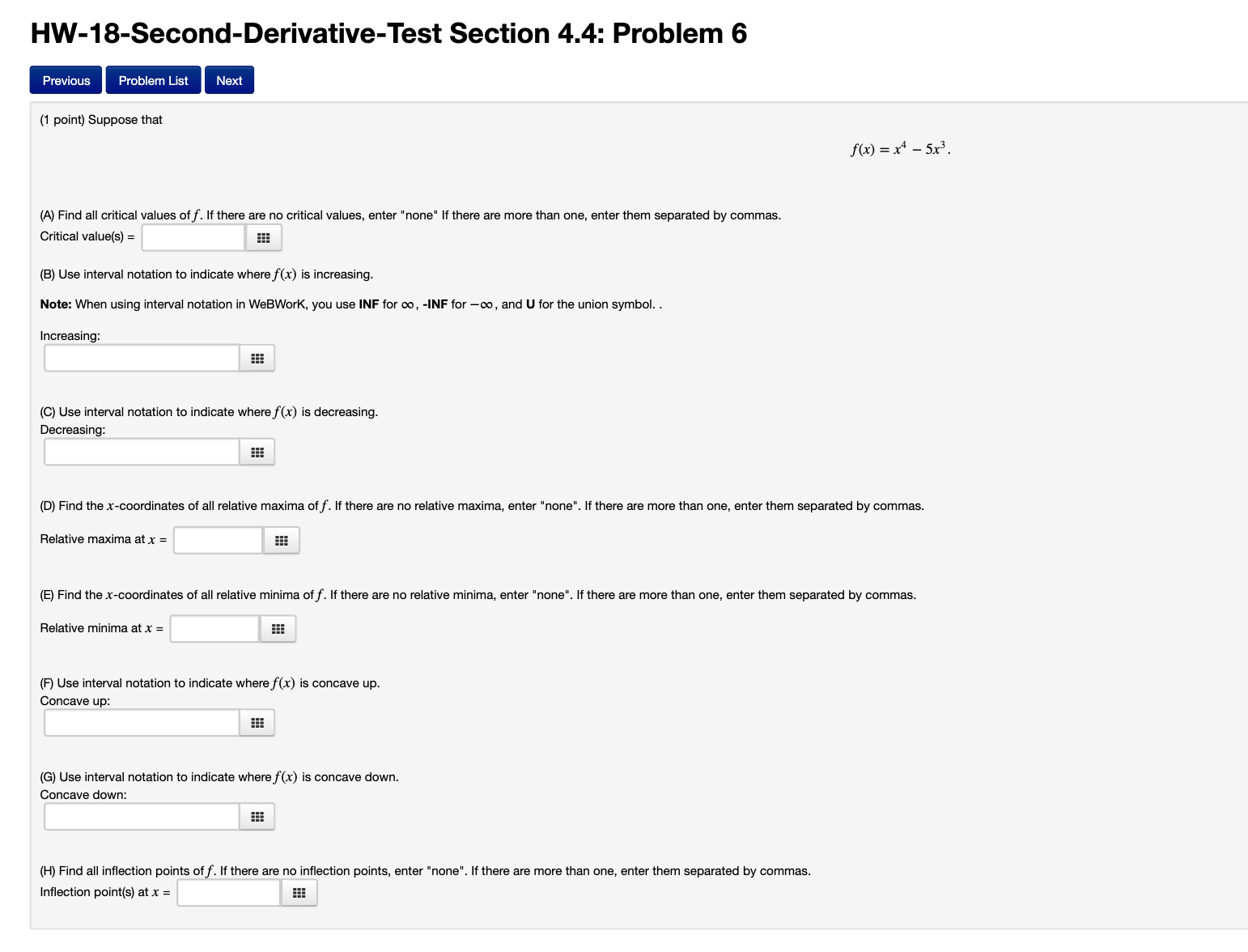The image size is (1248, 952).
Task: Click the Decreasing interval answer box
Action: [x=142, y=451]
